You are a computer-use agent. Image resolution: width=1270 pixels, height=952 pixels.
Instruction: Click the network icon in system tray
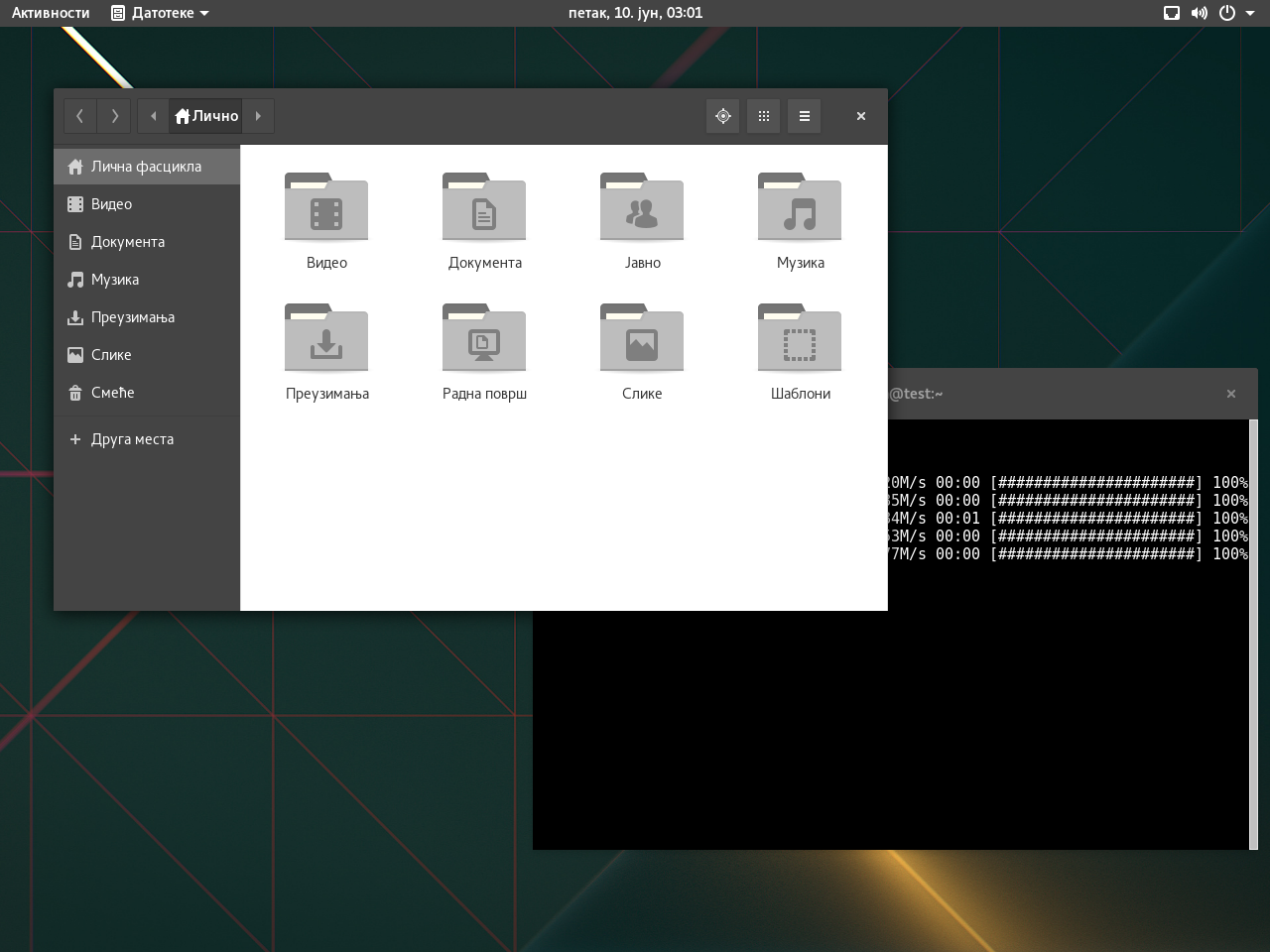[x=1172, y=13]
